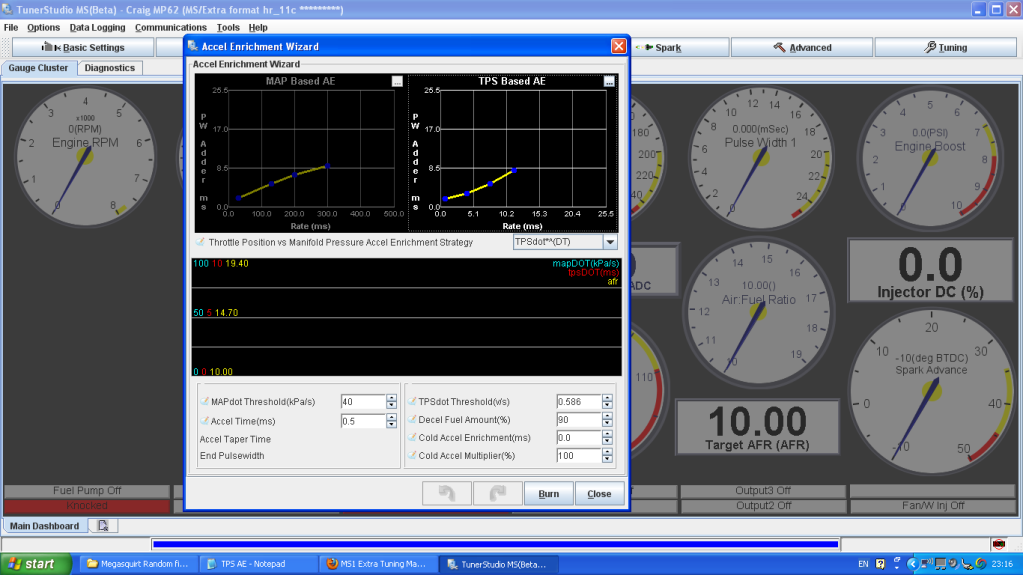Click pencil icon beside Accel Time label
The width and height of the screenshot is (1023, 575).
205,421
